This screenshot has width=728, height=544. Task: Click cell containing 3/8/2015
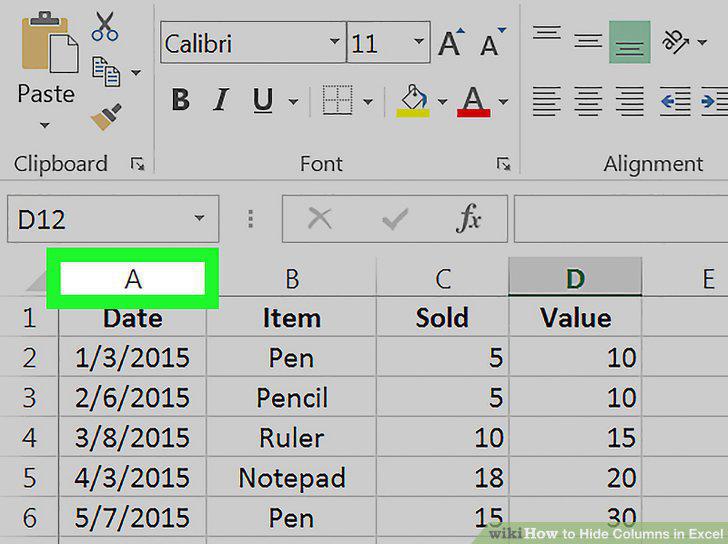coord(133,438)
